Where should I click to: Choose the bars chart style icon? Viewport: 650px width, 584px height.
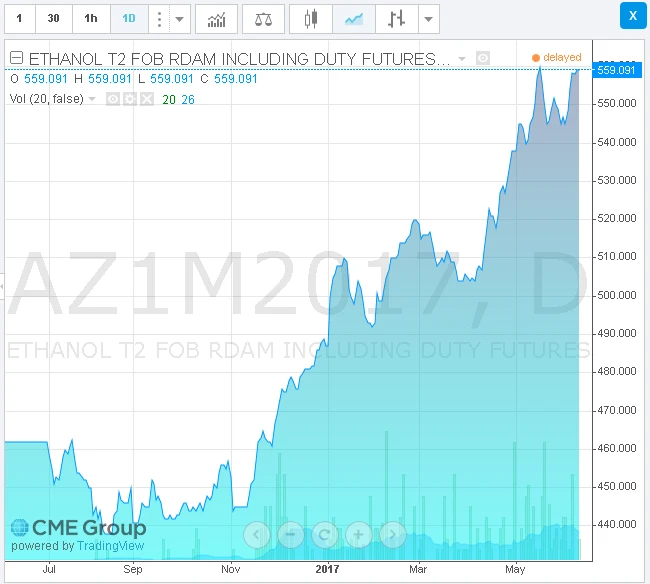(396, 19)
